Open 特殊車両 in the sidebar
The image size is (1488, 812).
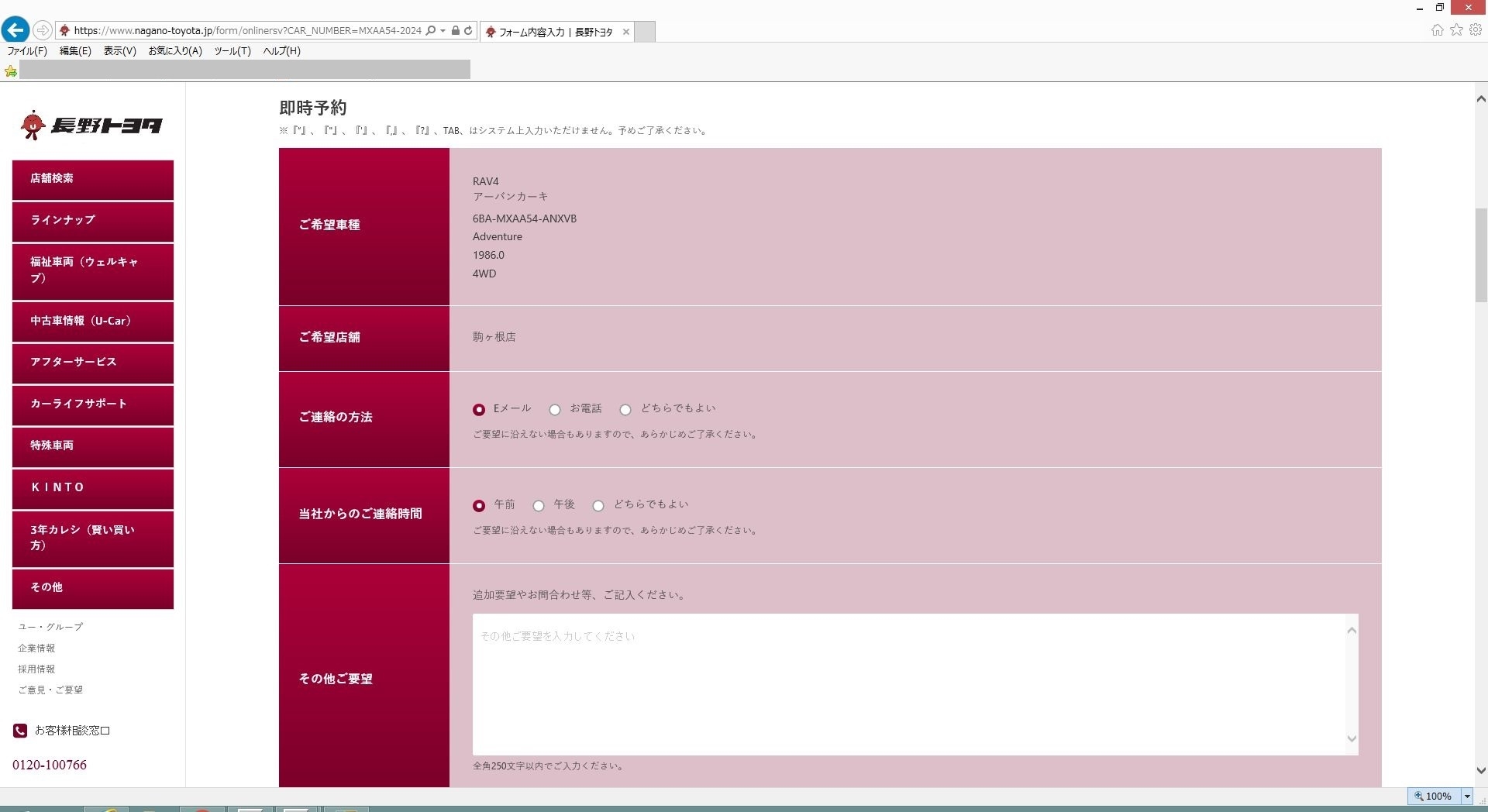click(x=93, y=447)
